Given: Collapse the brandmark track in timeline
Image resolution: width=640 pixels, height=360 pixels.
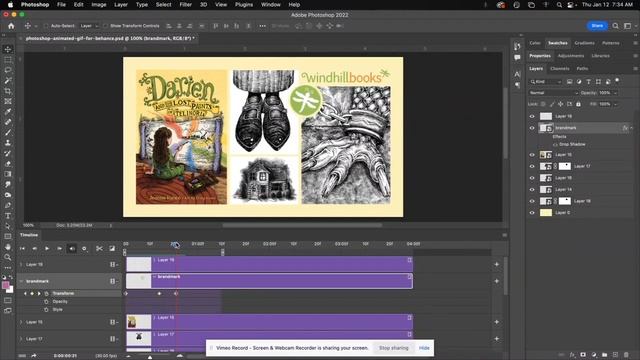Looking at the screenshot, I should point(21,281).
